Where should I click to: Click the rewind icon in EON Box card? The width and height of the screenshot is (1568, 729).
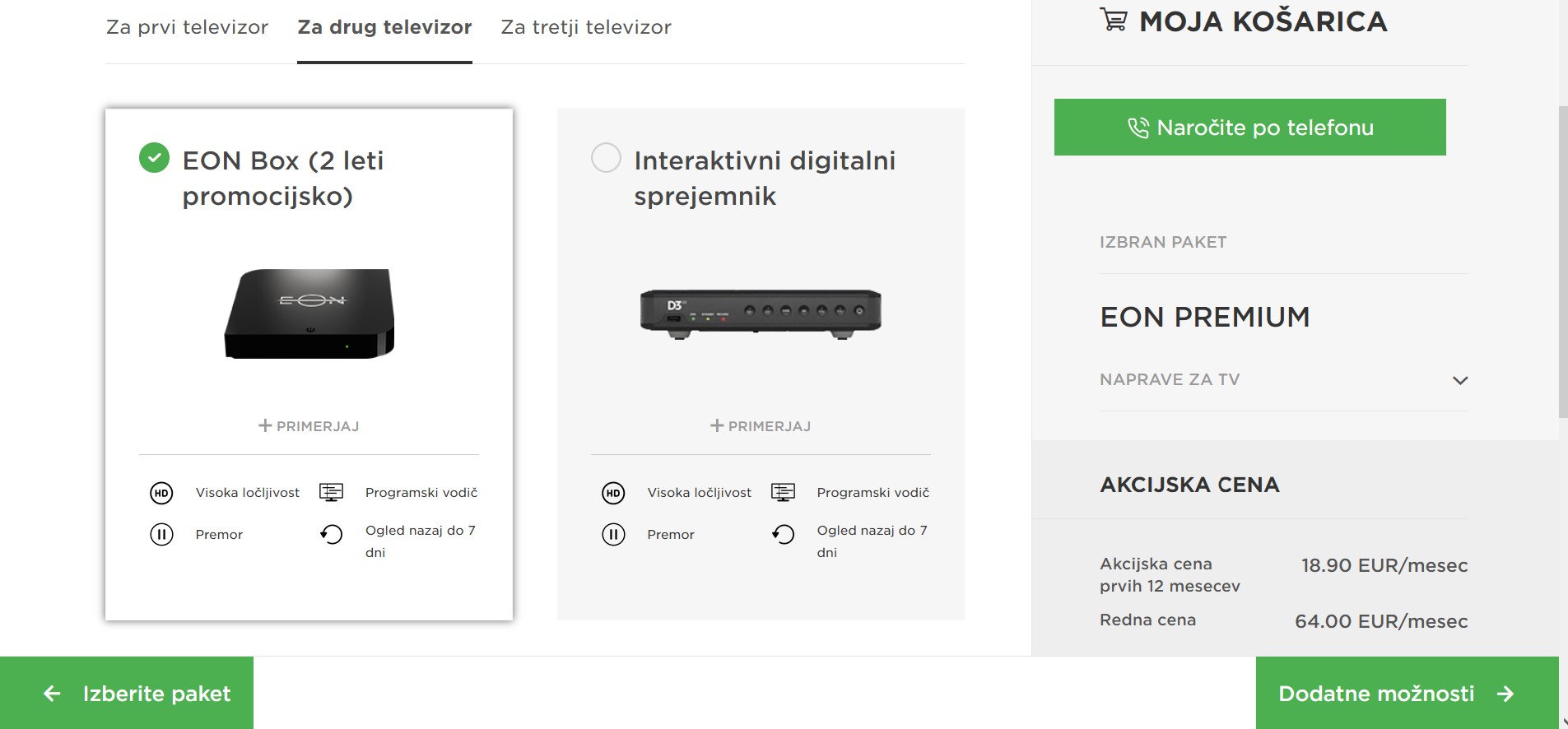point(331,535)
